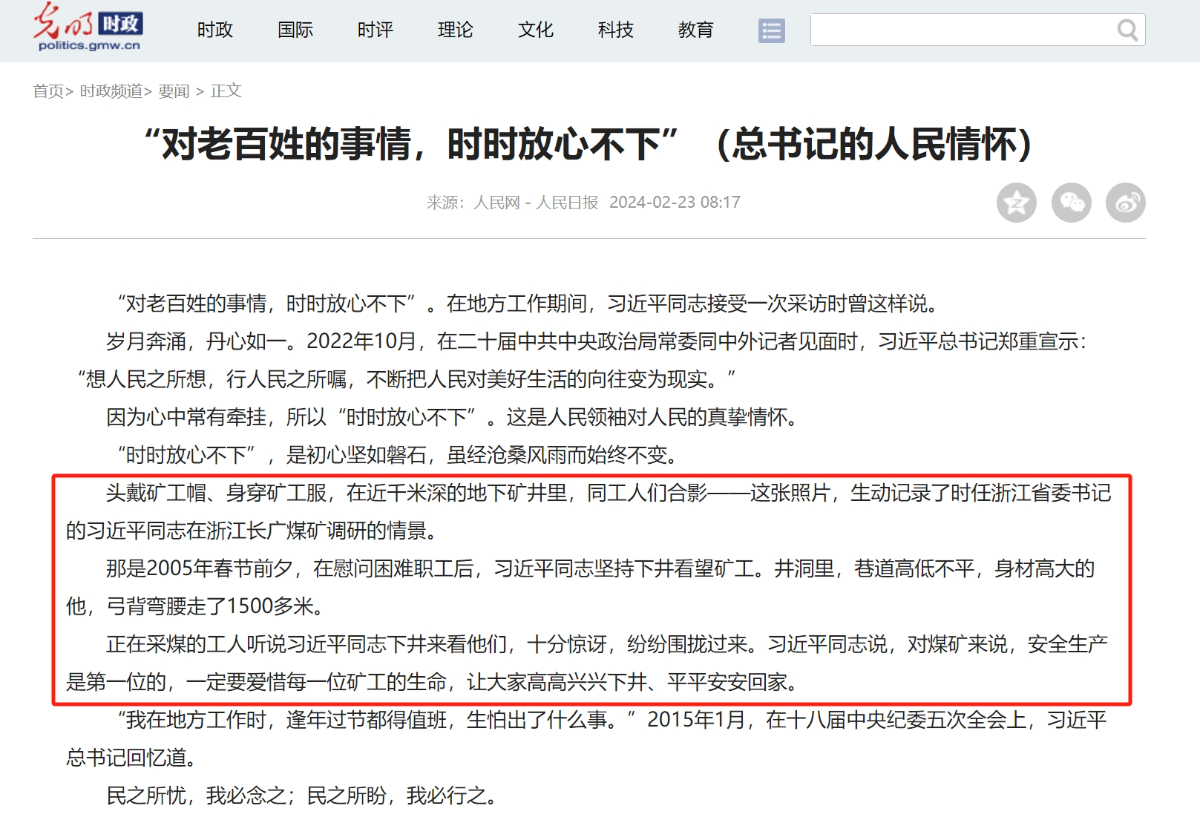
Task: Click the star favorite icon
Action: click(1016, 203)
